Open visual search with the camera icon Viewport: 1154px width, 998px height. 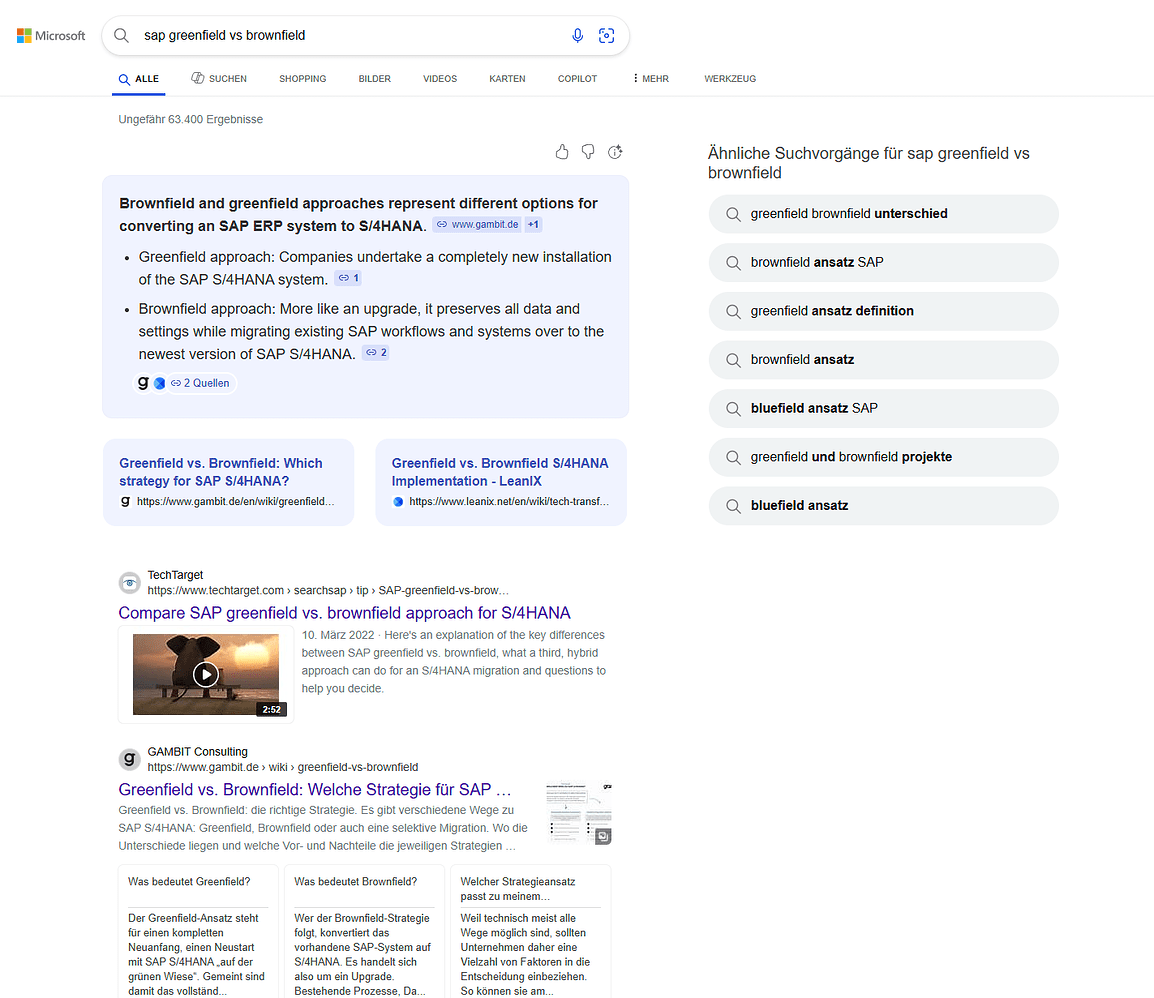click(607, 35)
